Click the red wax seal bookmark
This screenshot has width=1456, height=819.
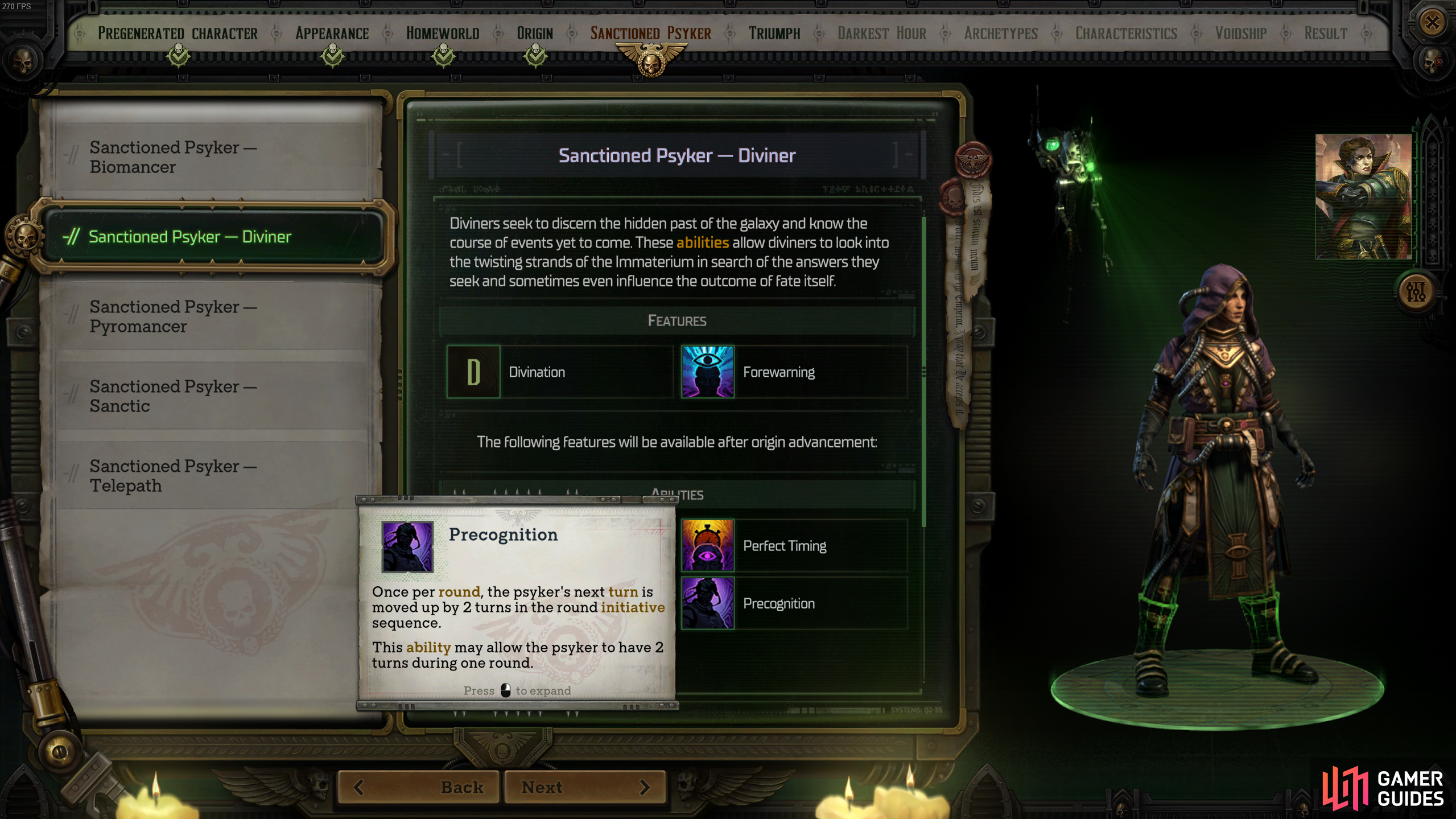point(973,160)
